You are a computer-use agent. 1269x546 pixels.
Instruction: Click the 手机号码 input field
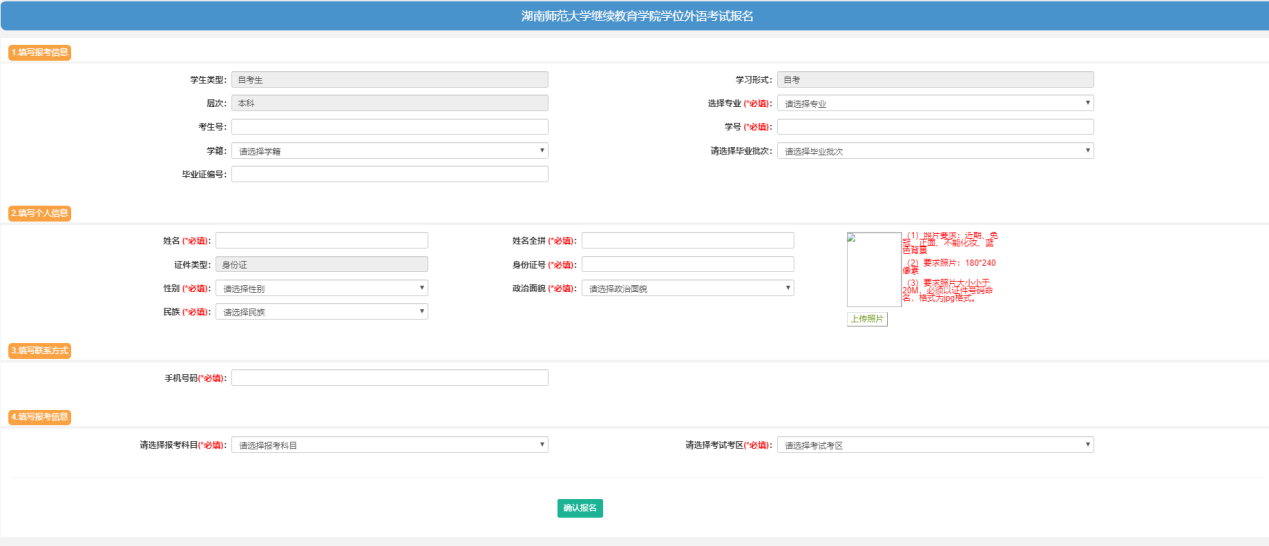pos(389,378)
